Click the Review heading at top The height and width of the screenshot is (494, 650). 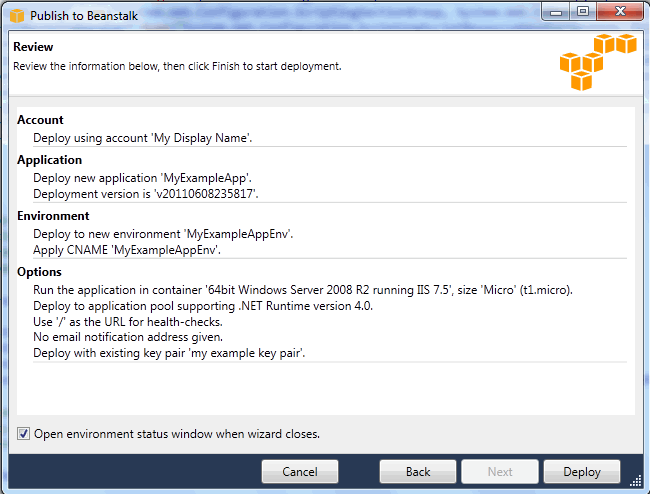[33, 47]
